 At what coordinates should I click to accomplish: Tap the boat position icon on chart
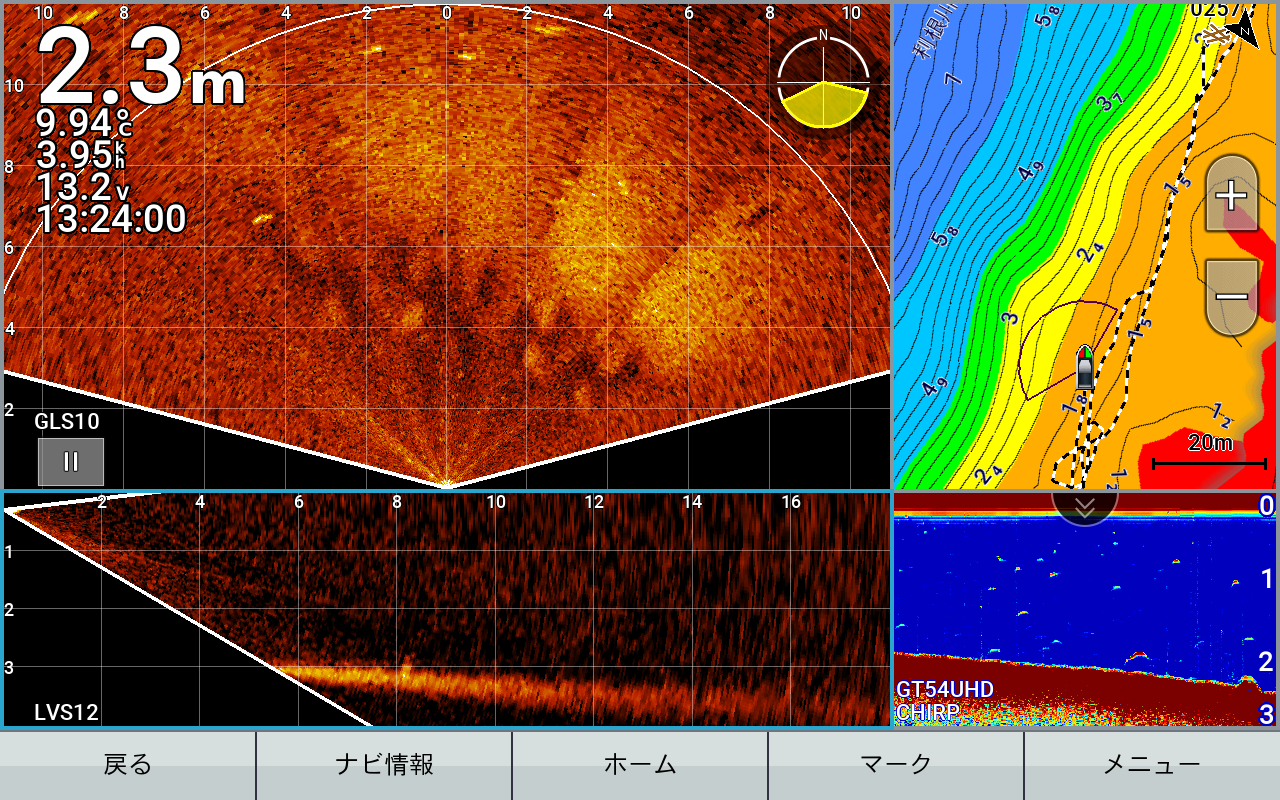pos(1085,367)
